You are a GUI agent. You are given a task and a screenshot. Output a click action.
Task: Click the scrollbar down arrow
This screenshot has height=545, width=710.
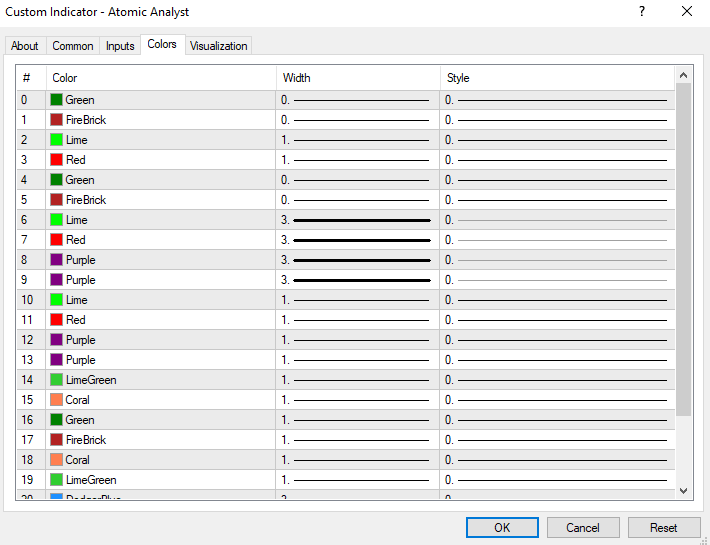pos(683,490)
